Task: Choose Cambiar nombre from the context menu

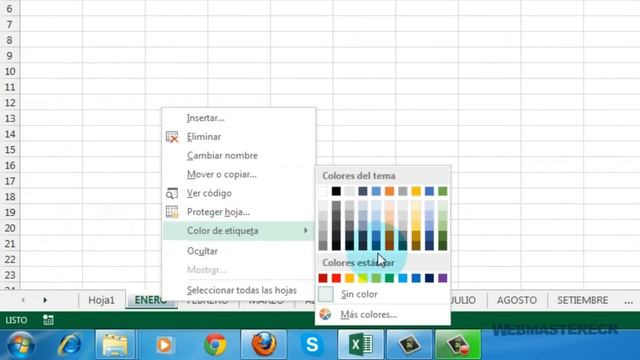Action: [x=222, y=156]
